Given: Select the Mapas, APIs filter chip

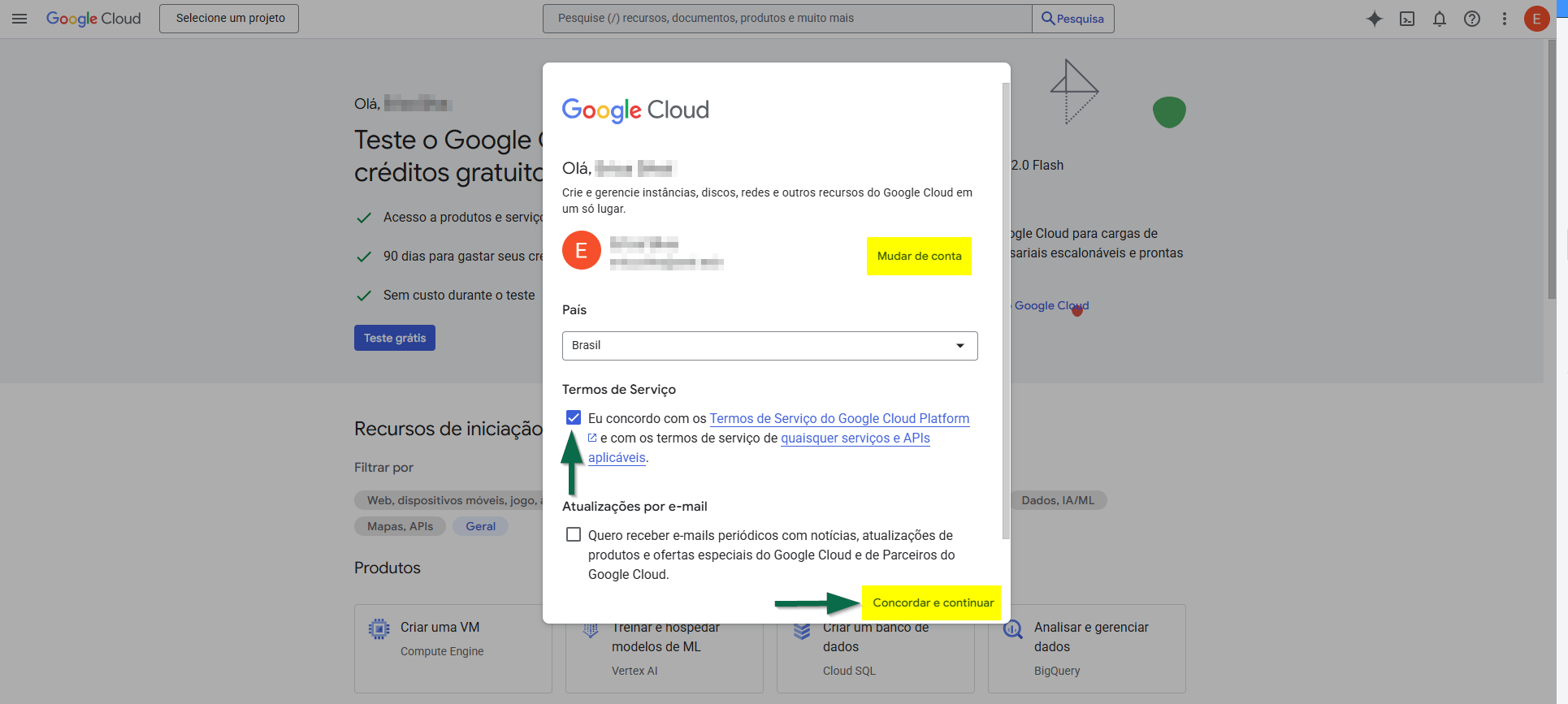Looking at the screenshot, I should [x=400, y=526].
